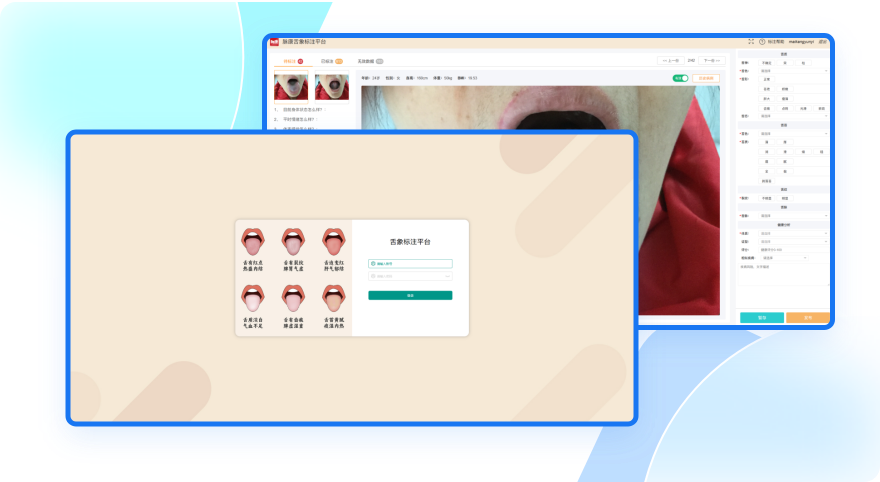880x482 pixels.
Task: Click the teal 暂存 button
Action: (x=761, y=317)
